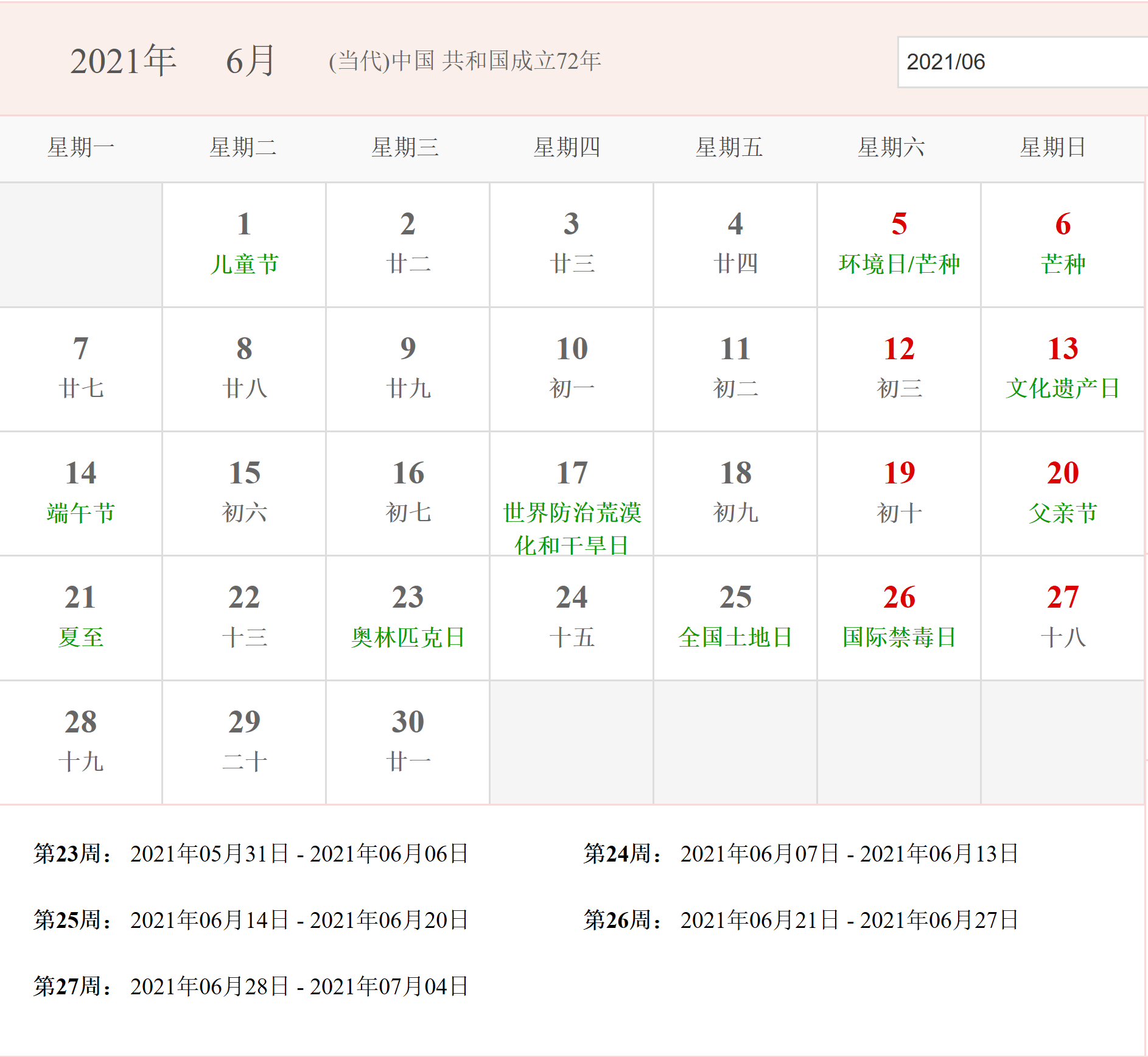
Task: Select June 30 廿一 date cell
Action: pyautogui.click(x=408, y=742)
